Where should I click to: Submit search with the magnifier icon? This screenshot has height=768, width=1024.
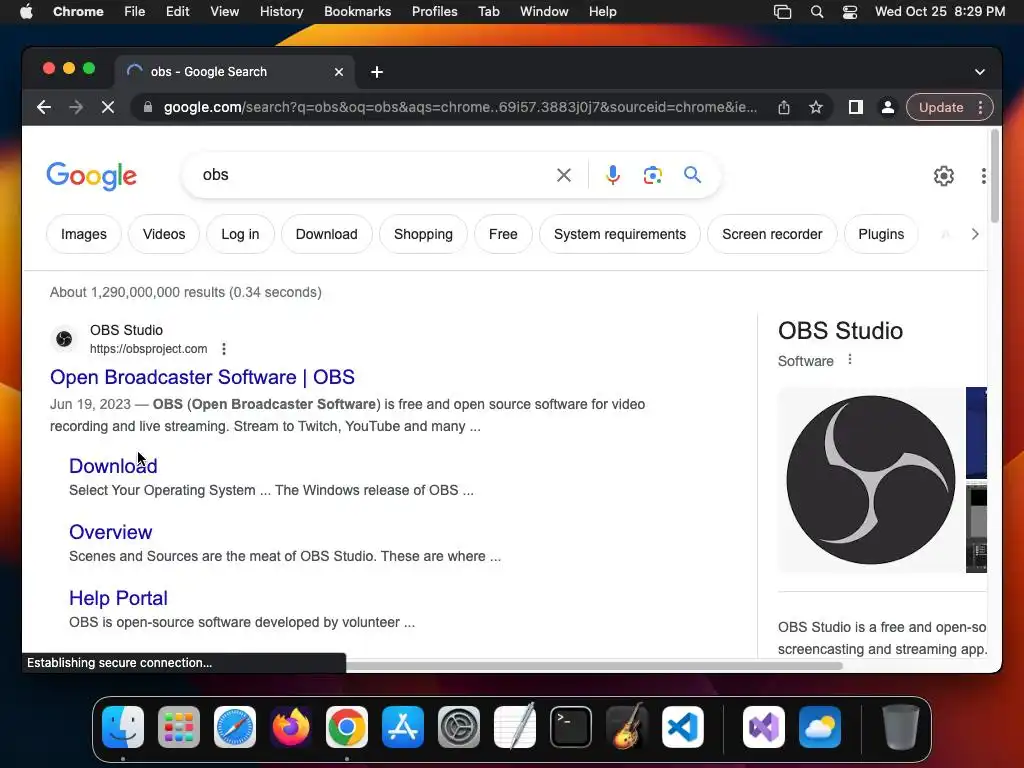[692, 175]
